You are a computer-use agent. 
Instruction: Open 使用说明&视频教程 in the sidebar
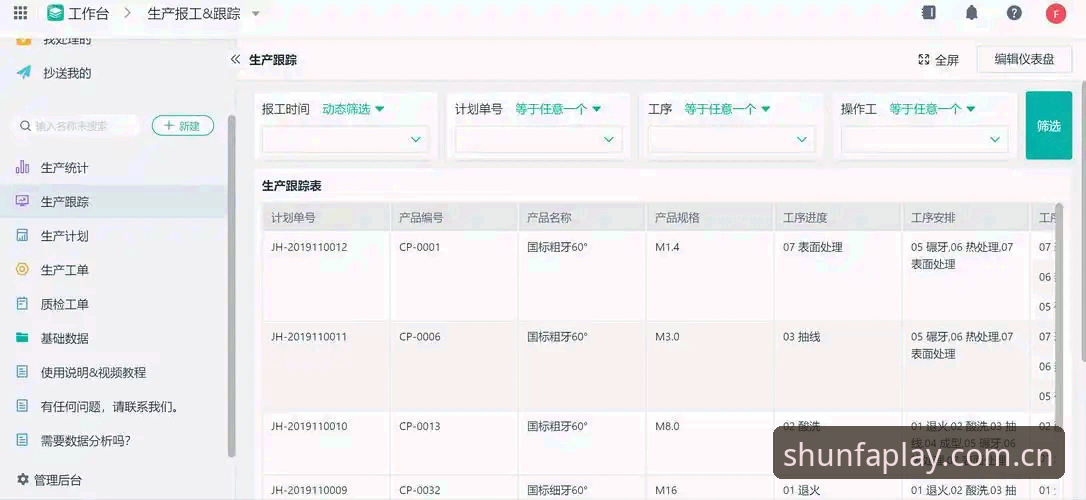(x=93, y=373)
